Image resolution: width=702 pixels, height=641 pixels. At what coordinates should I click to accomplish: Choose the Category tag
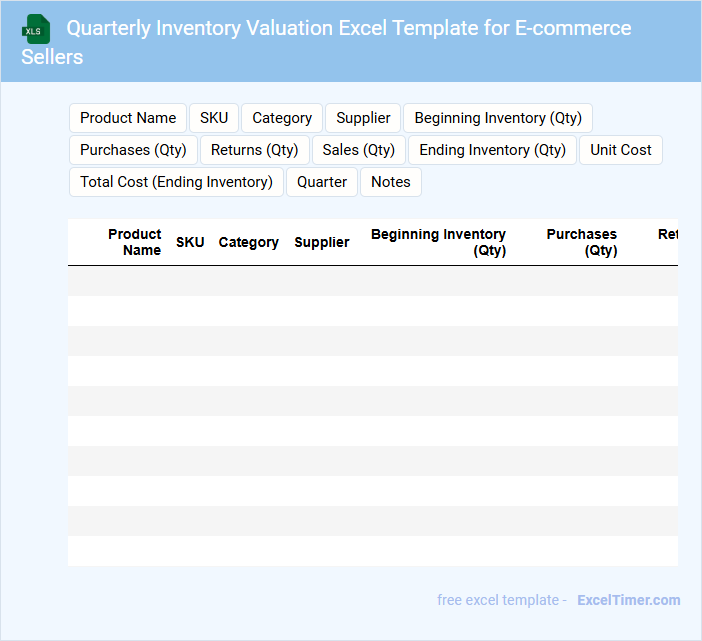(x=282, y=118)
